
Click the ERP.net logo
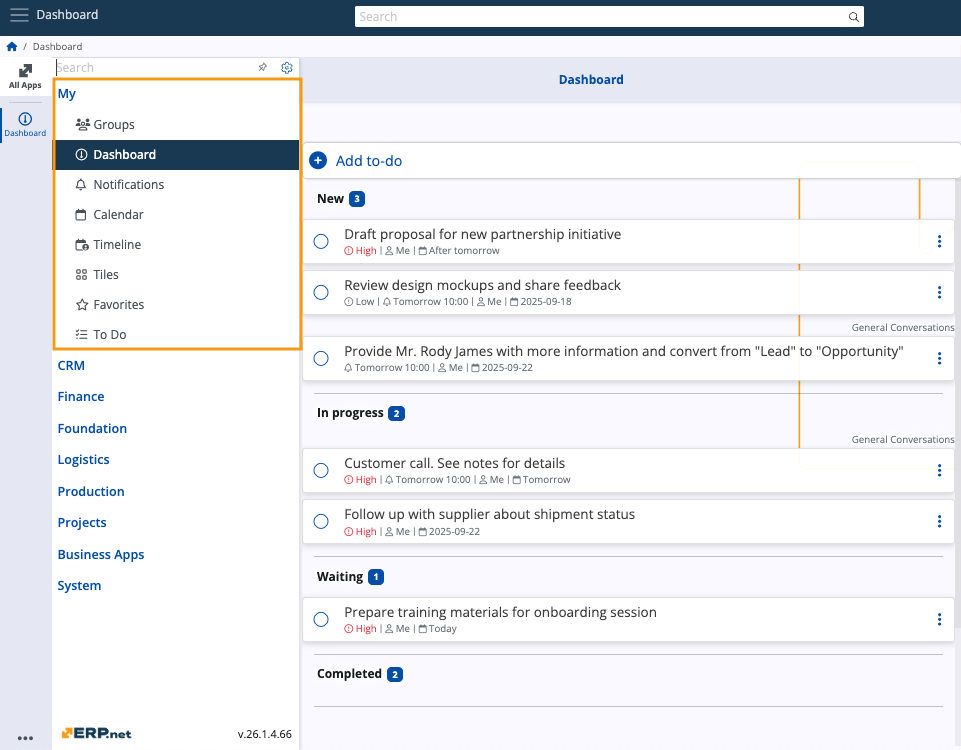[x=96, y=733]
